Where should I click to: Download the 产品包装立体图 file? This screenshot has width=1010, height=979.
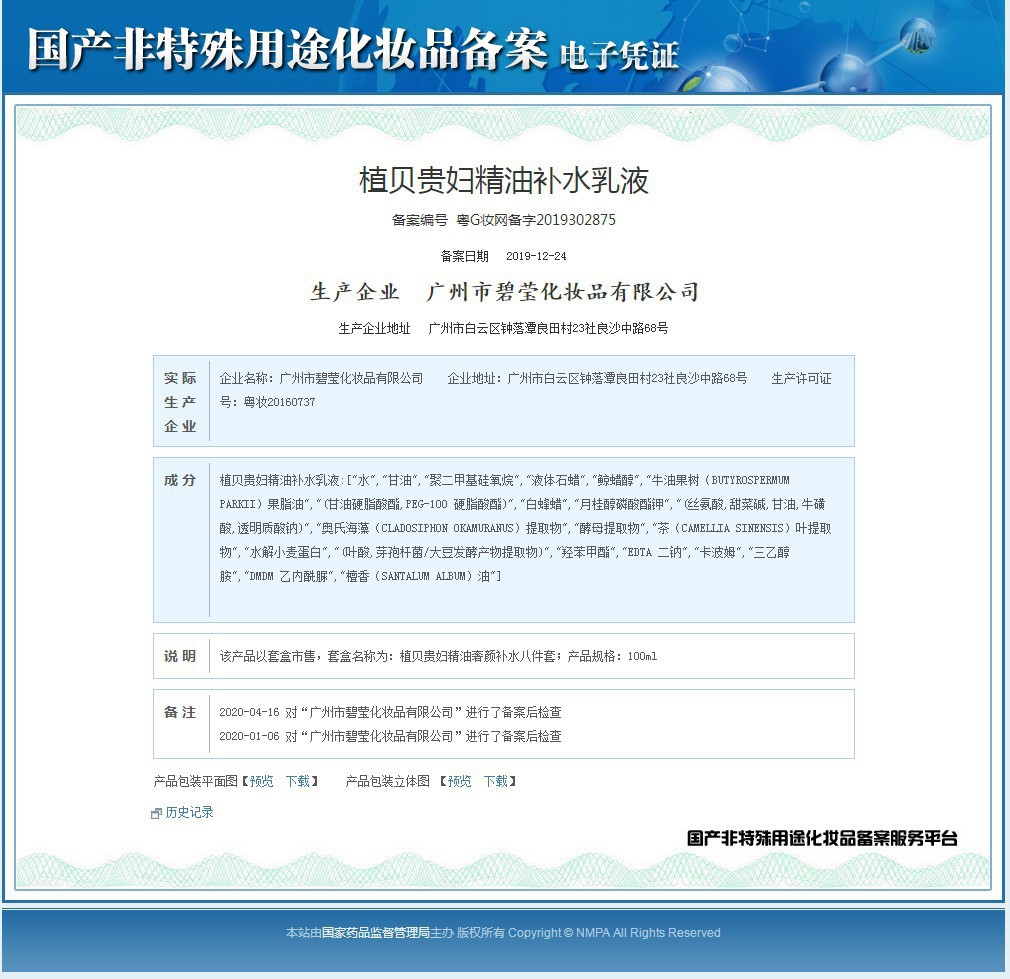tap(495, 781)
